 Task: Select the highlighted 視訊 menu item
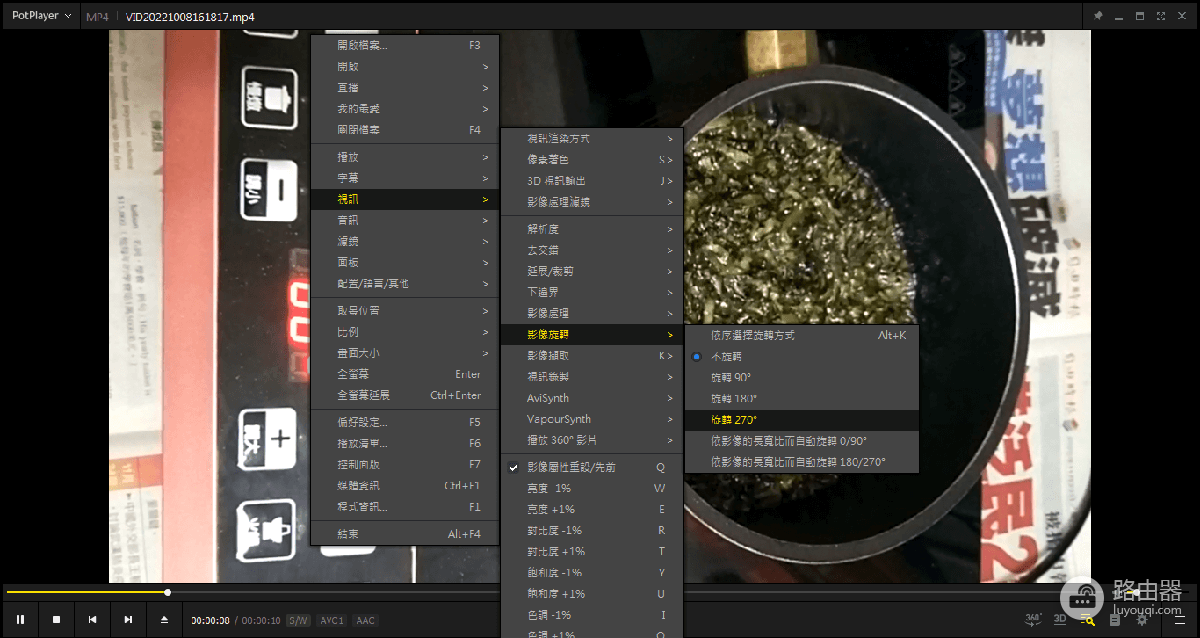click(x=405, y=199)
